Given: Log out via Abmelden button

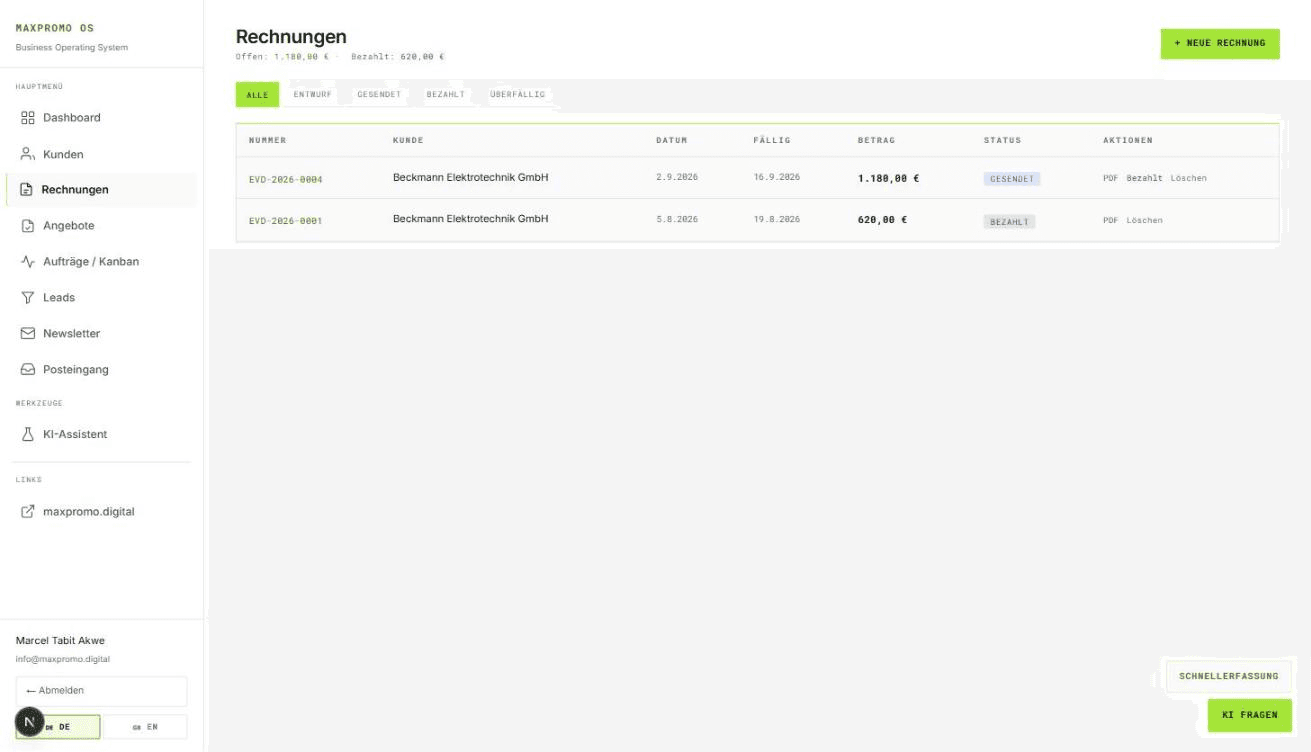Looking at the screenshot, I should coord(101,691).
